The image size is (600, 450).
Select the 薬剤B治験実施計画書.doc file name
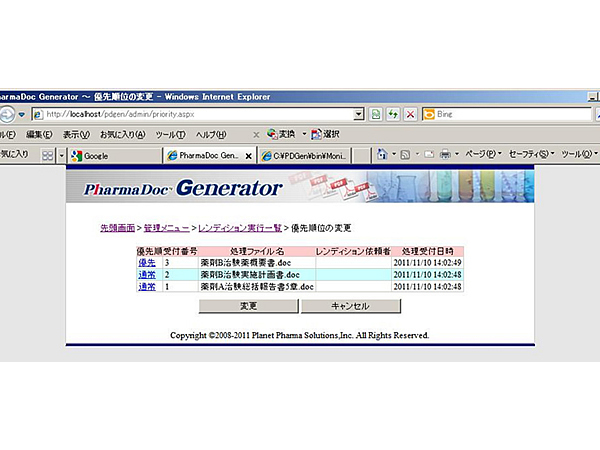point(250,275)
